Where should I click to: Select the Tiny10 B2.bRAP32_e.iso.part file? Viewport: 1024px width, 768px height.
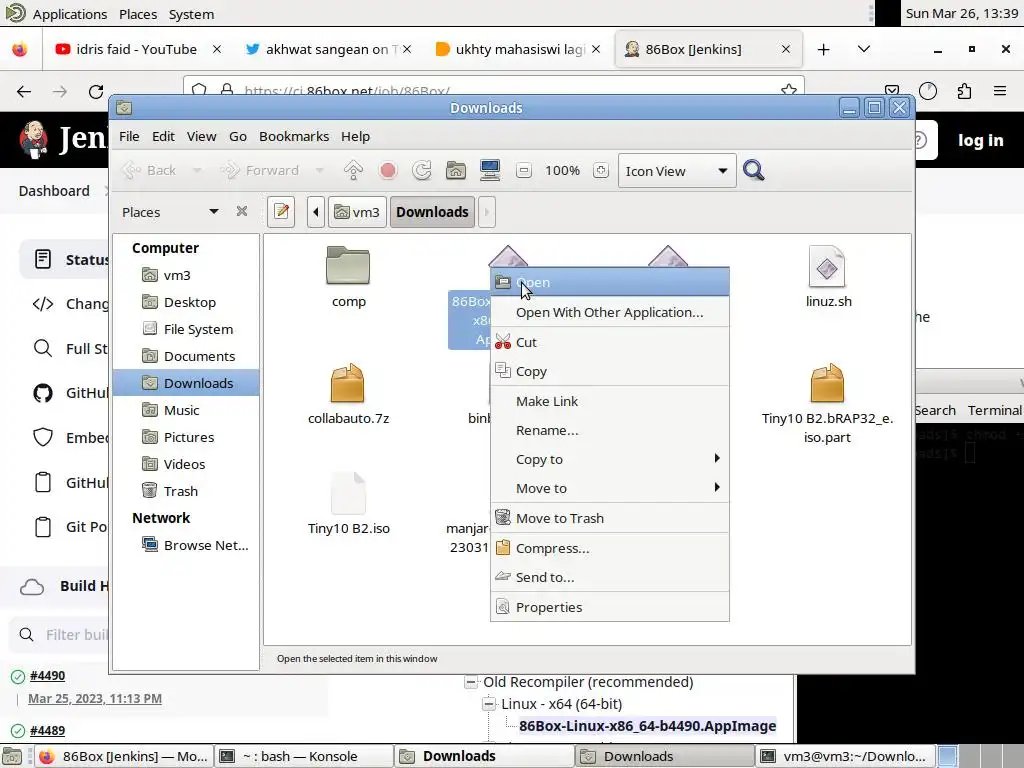827,403
